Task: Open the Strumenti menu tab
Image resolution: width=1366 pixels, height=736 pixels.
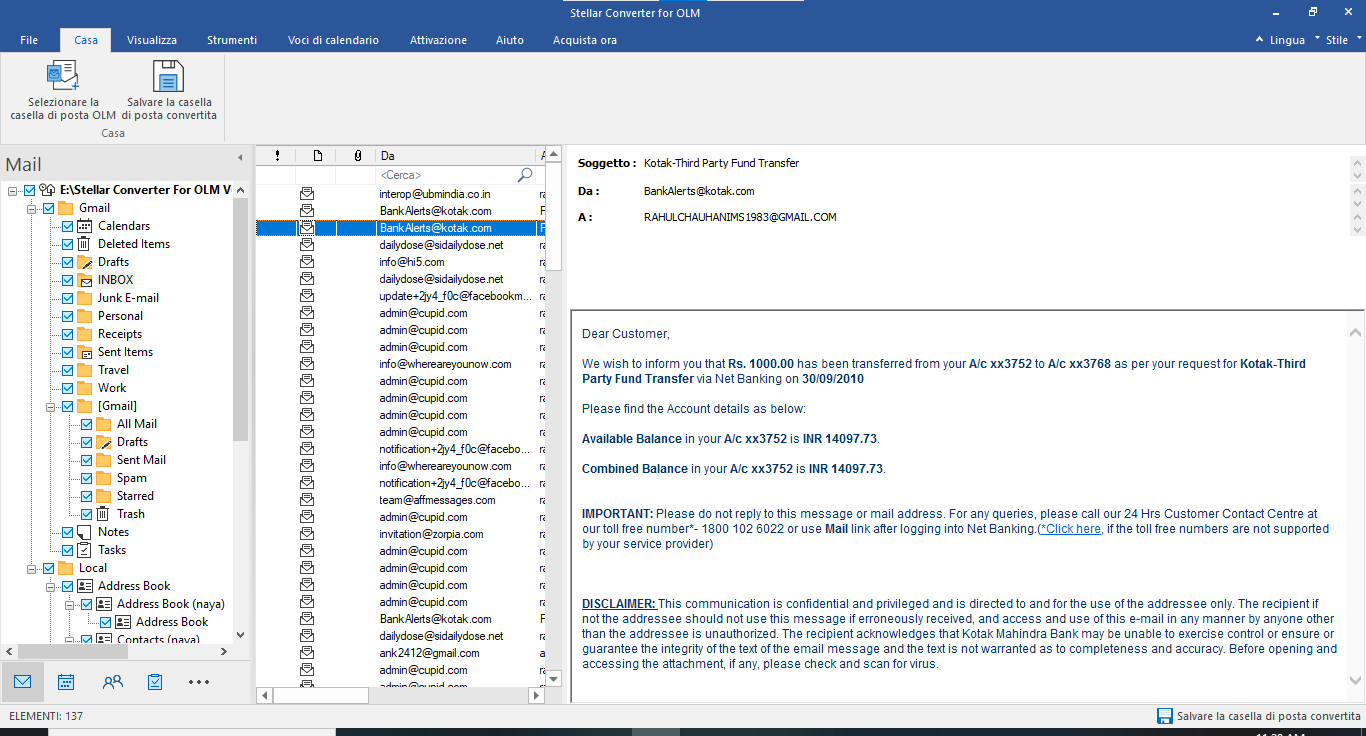Action: [232, 40]
